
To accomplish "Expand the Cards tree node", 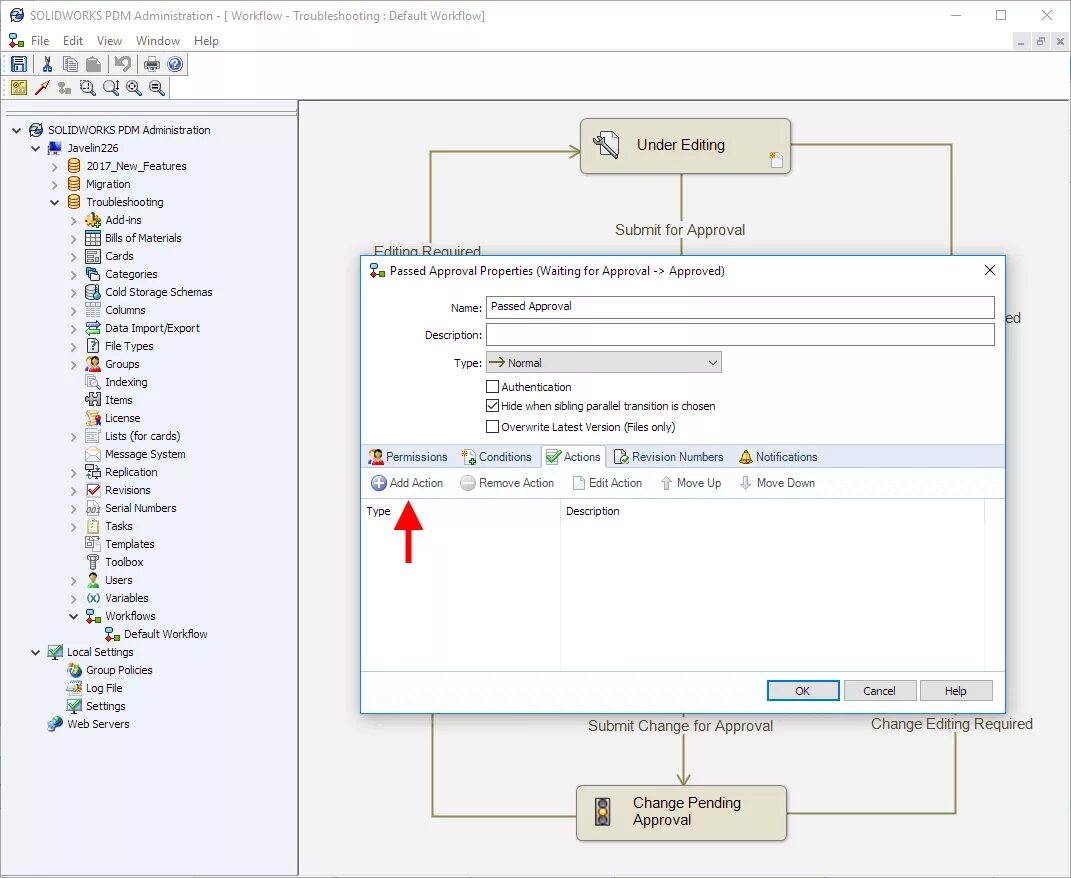I will [x=74, y=256].
